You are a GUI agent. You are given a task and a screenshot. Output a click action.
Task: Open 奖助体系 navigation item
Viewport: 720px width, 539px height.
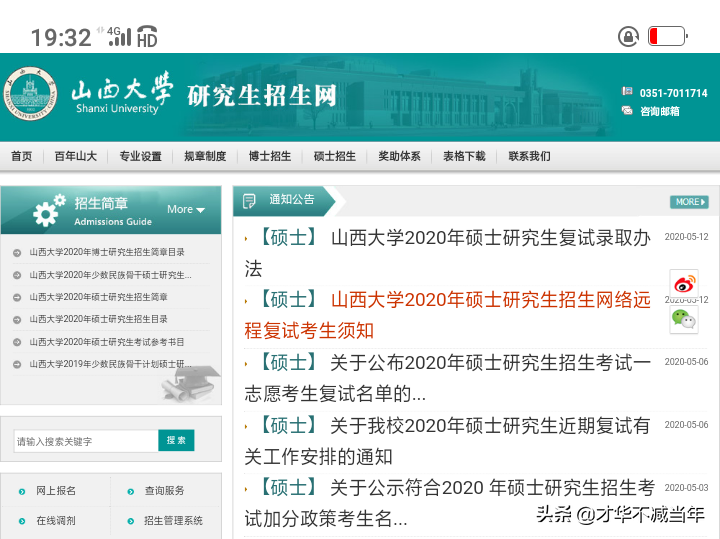coord(399,156)
